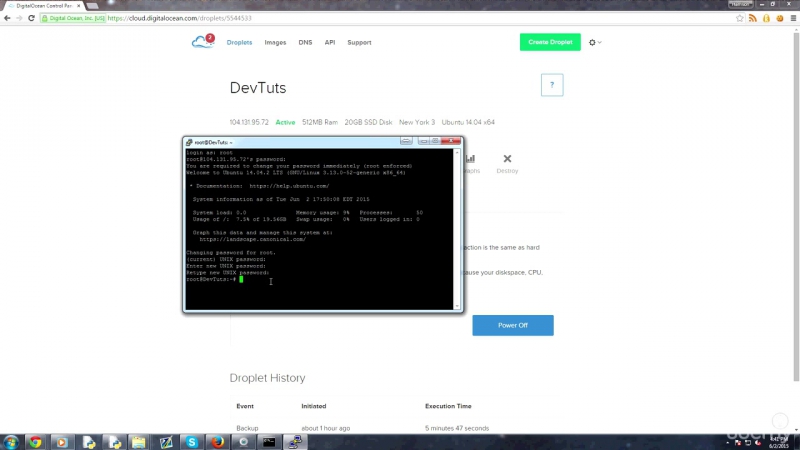800x450 pixels.
Task: Bookmark page with the star icon
Action: [x=739, y=18]
